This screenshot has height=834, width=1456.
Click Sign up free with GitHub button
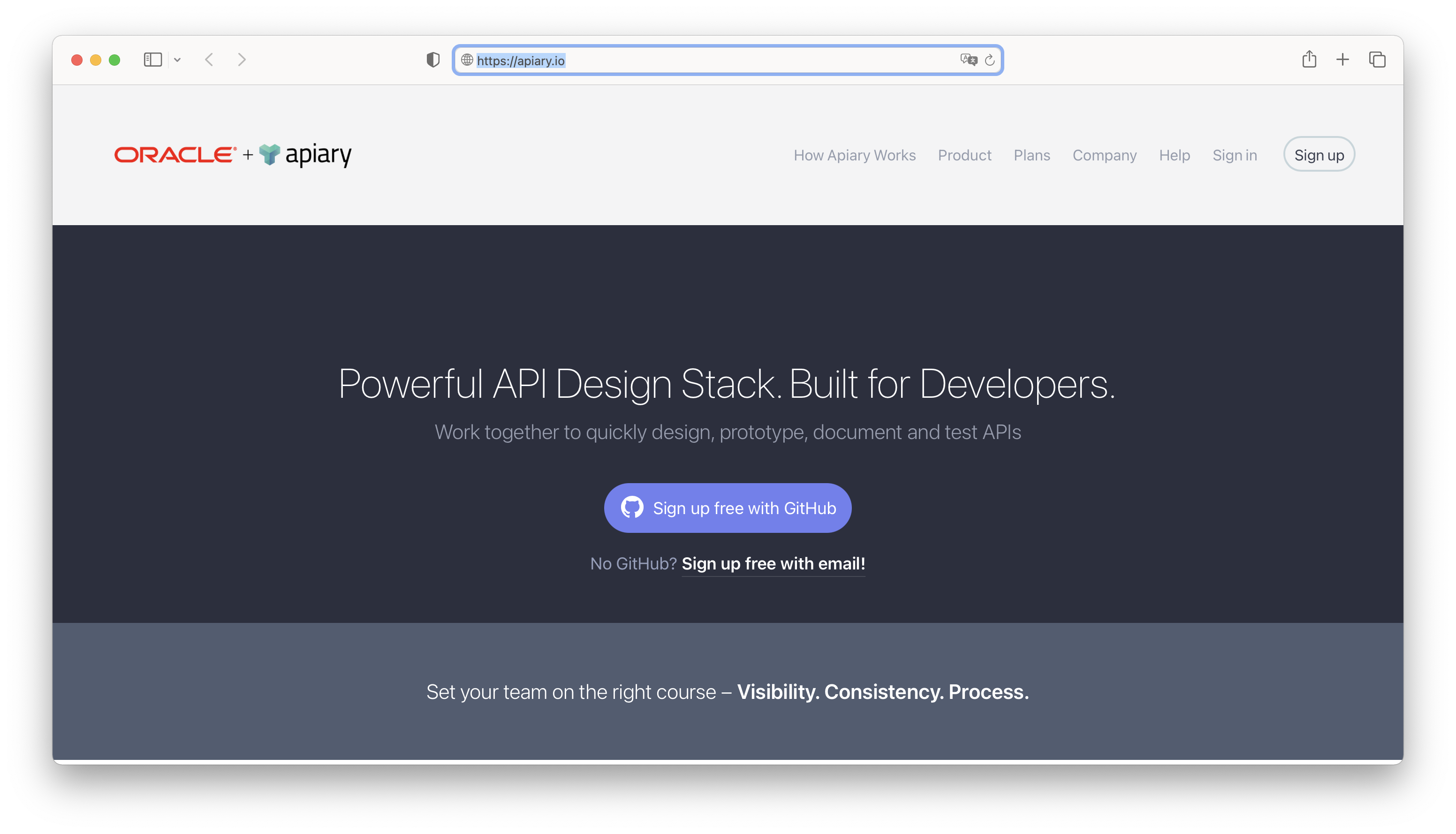[727, 508]
